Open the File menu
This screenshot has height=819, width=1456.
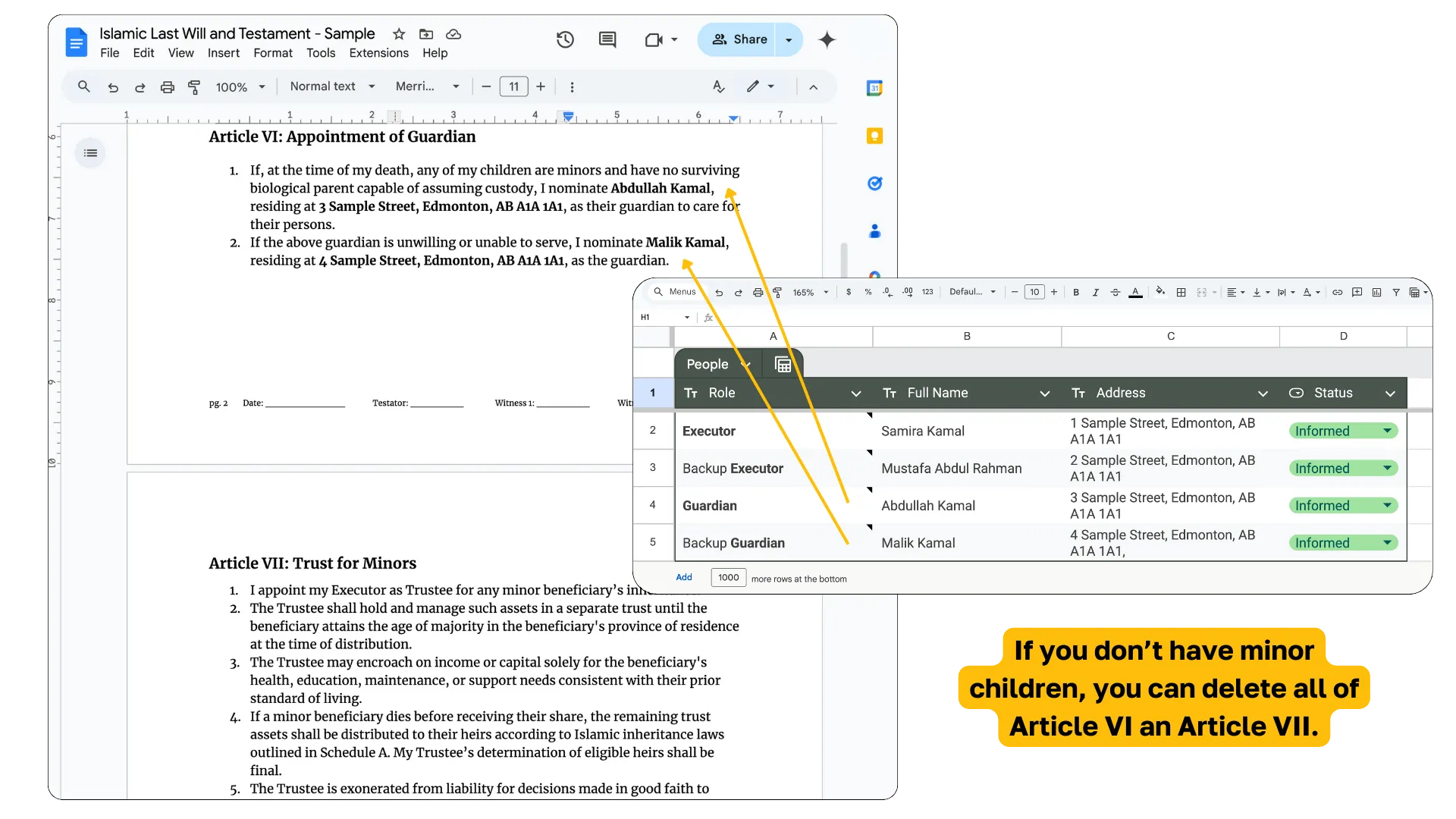[x=109, y=53]
